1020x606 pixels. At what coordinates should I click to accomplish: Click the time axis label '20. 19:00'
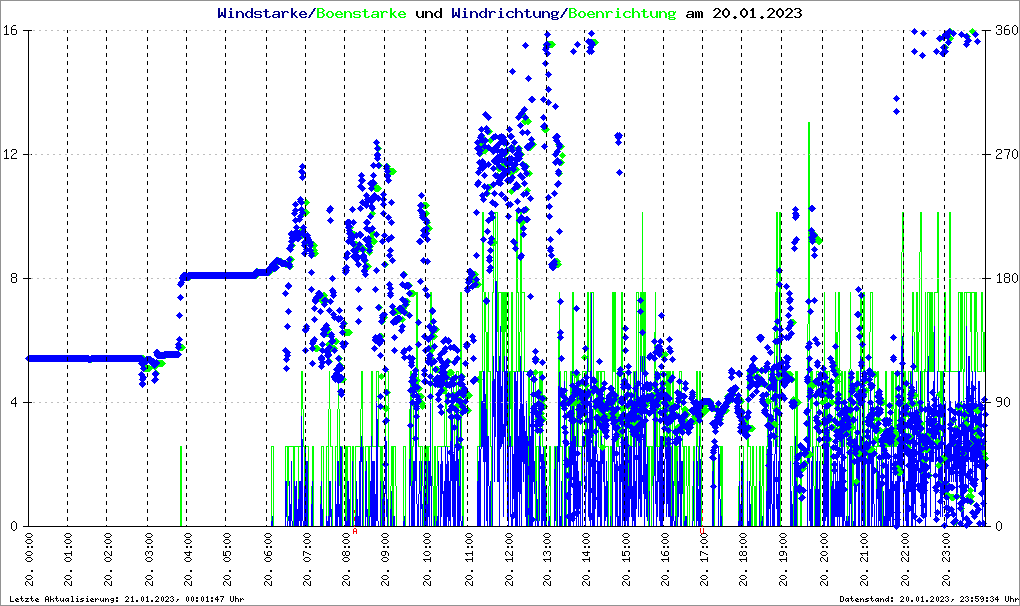pos(783,559)
